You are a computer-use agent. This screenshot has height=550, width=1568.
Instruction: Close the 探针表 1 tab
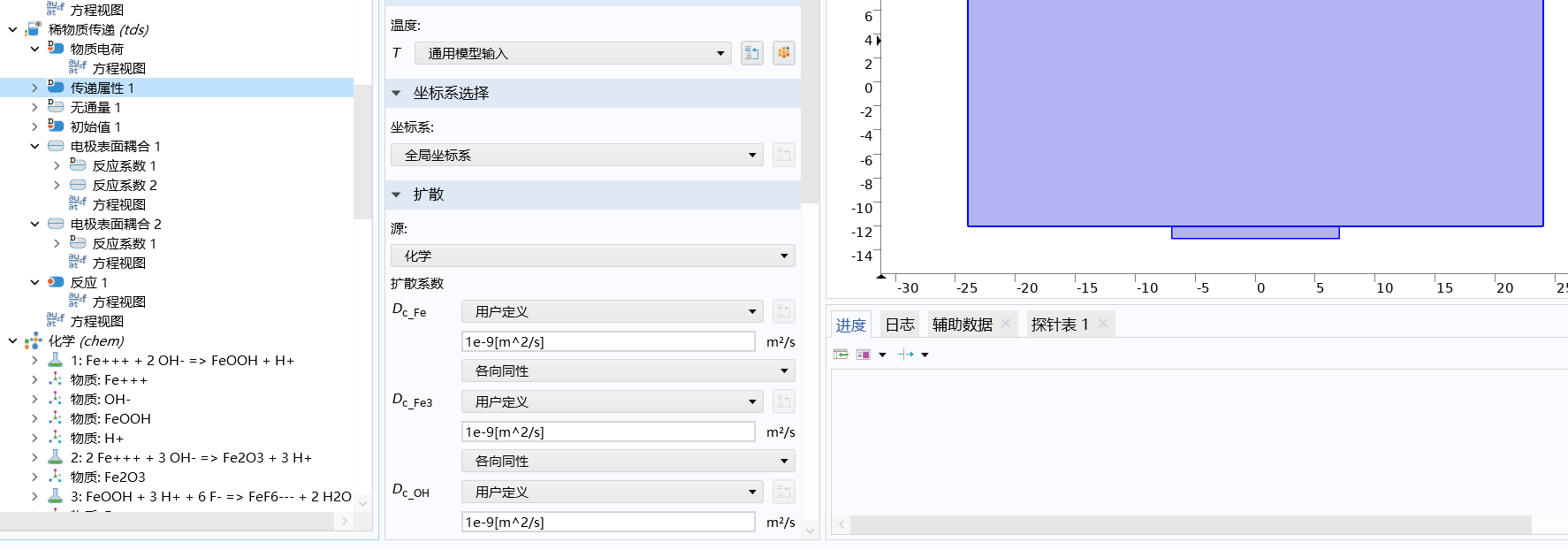pyautogui.click(x=1103, y=324)
